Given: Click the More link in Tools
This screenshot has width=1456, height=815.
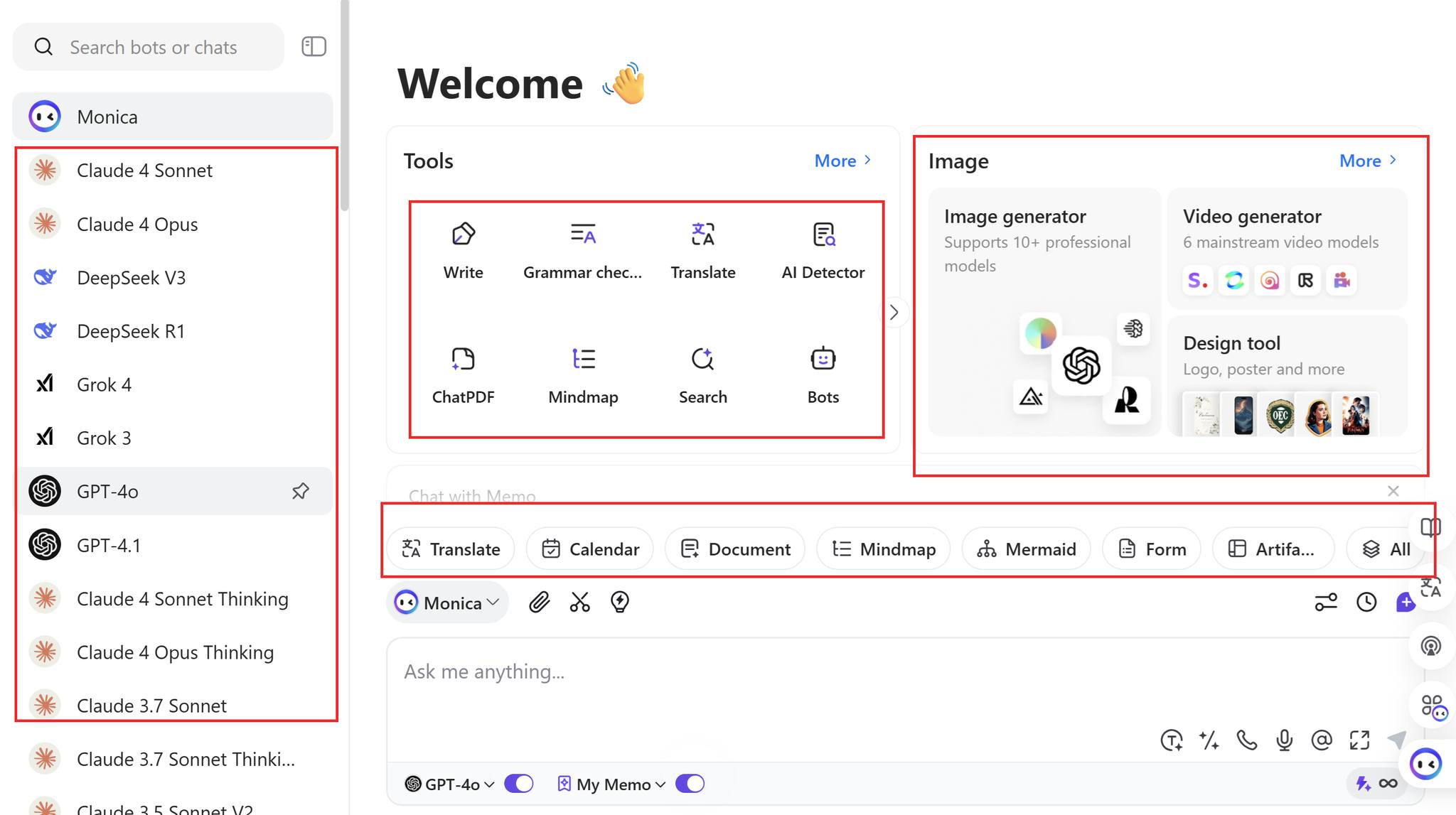Looking at the screenshot, I should [x=842, y=161].
